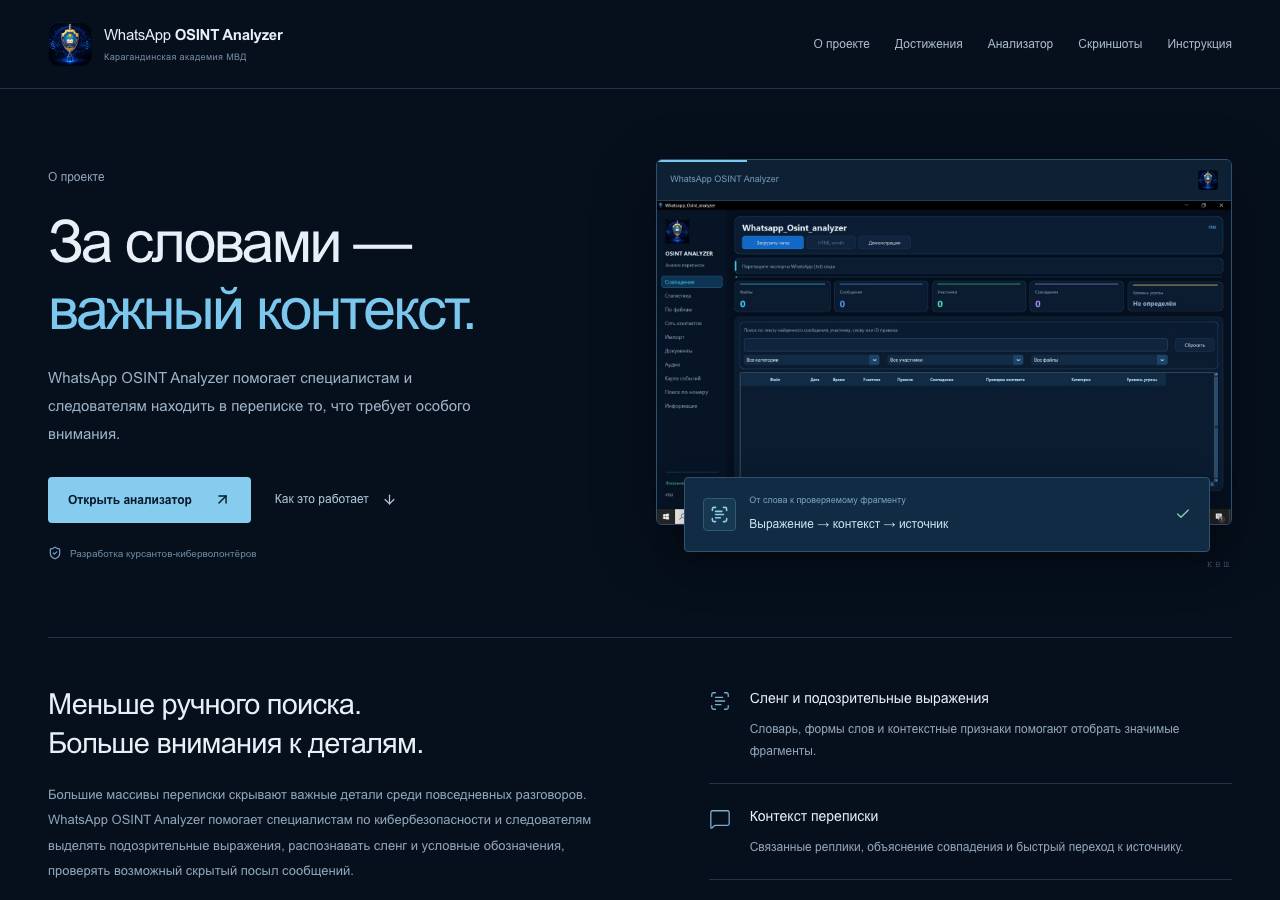This screenshot has width=1280, height=900.
Task: Click the shield icon beside «Разработка курсантов-киберволонтёров»
Action: 55,553
